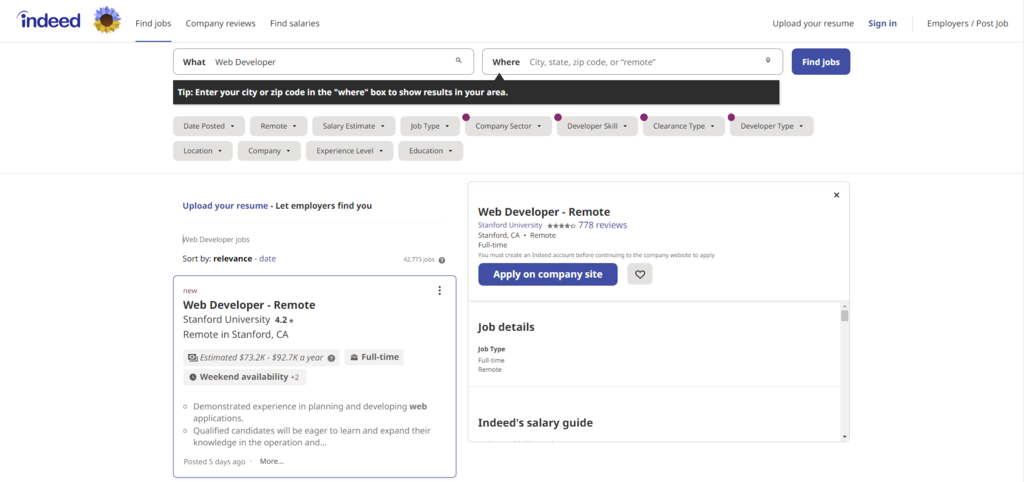
Task: Click the sunflower icon beside the logo
Action: [106, 20]
